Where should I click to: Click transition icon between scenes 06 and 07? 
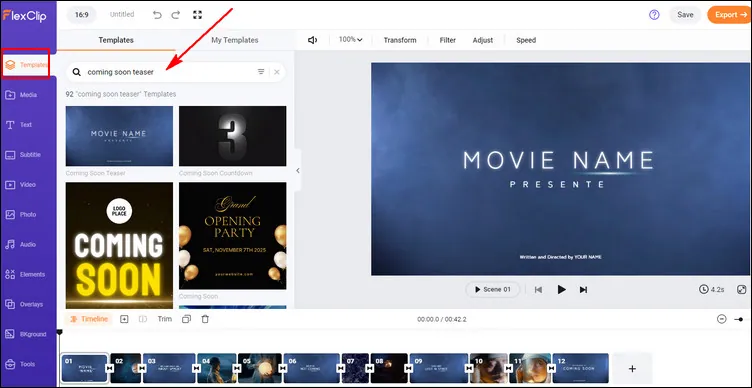(341, 368)
